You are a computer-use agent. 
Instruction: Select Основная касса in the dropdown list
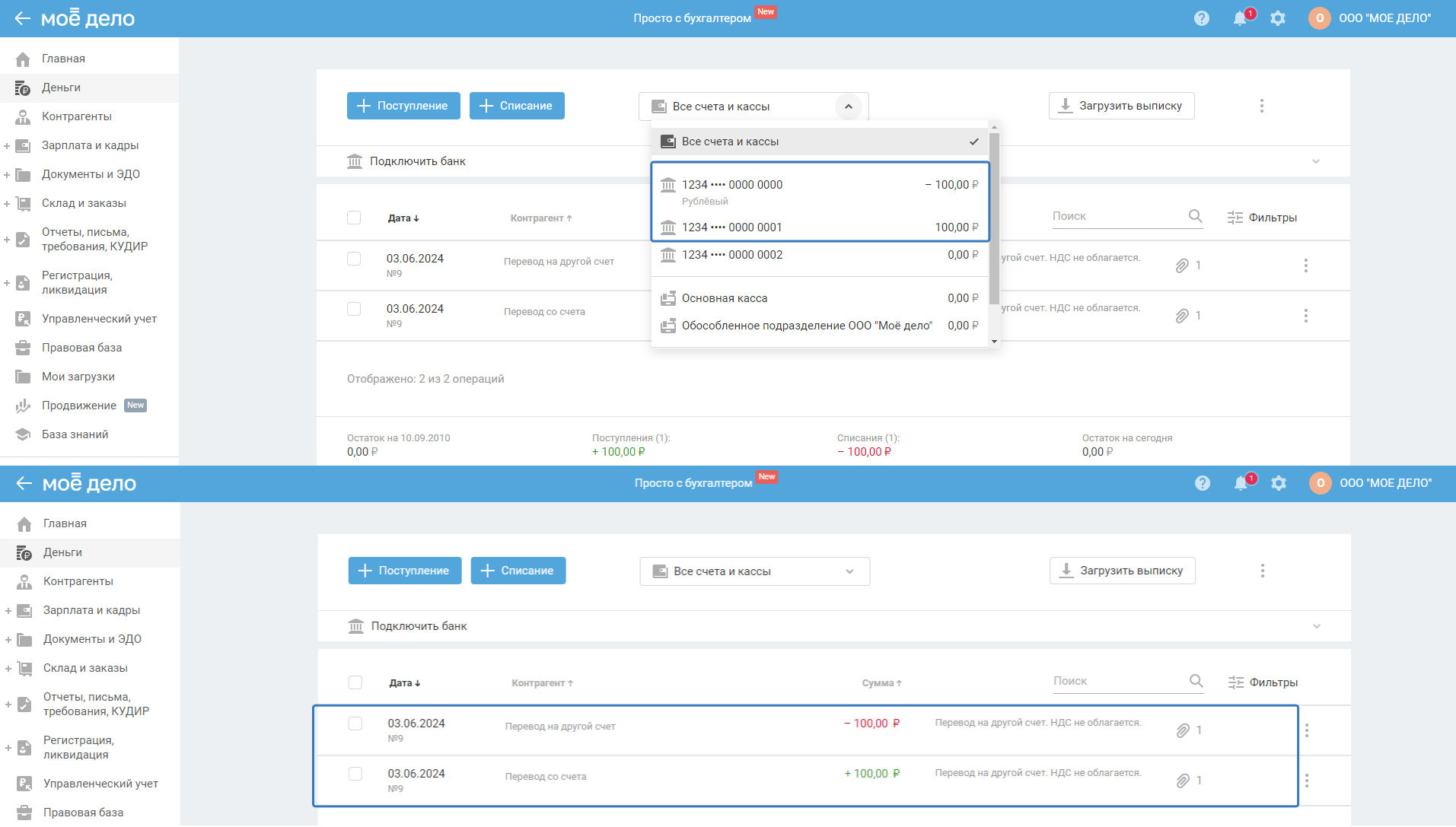point(820,298)
